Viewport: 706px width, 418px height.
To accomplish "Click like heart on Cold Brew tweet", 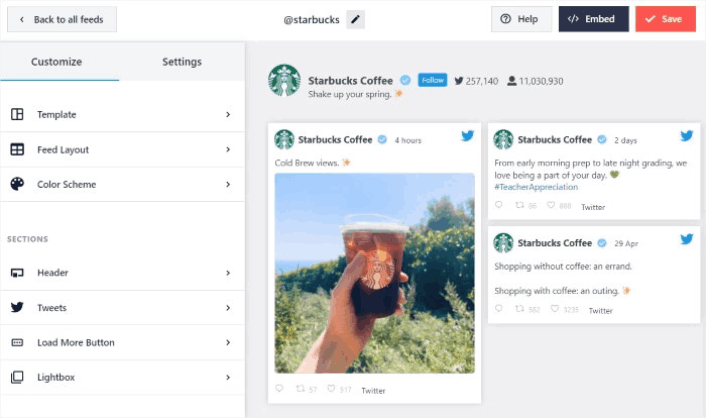I will [331, 388].
